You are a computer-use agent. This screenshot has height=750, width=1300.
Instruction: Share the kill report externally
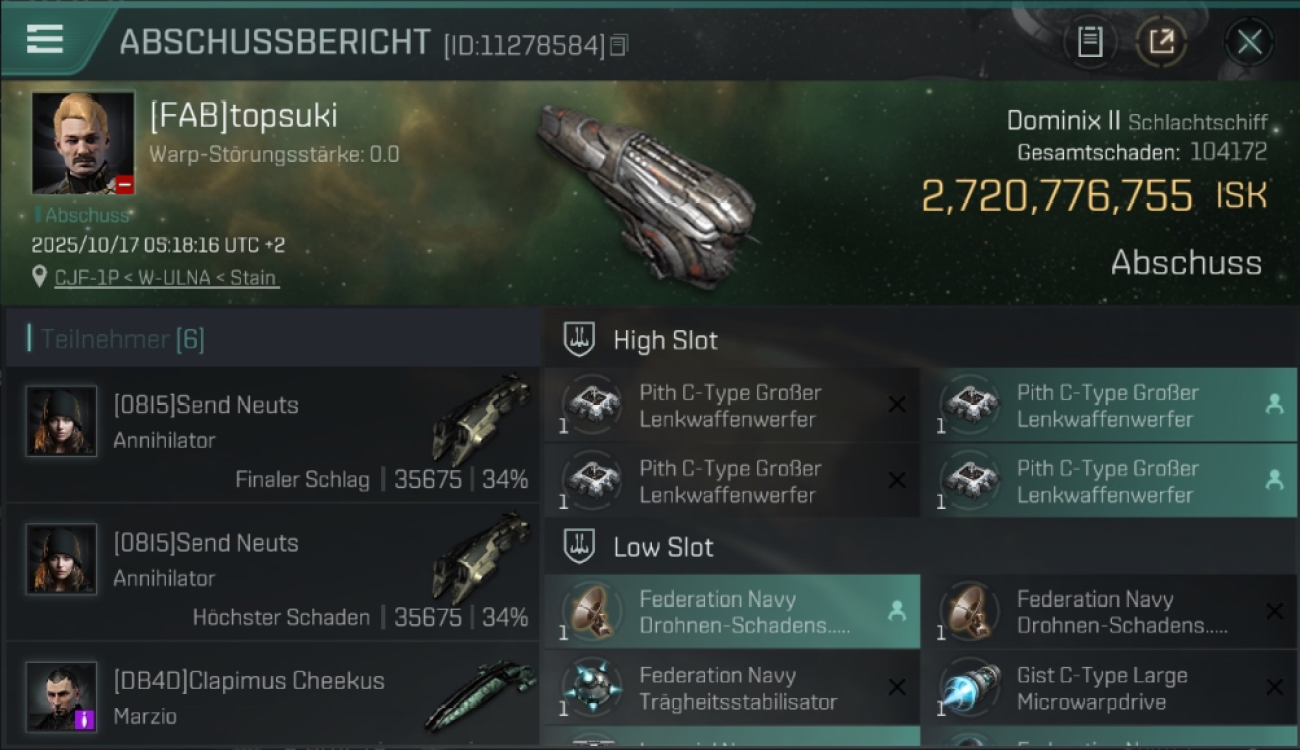(x=1161, y=42)
